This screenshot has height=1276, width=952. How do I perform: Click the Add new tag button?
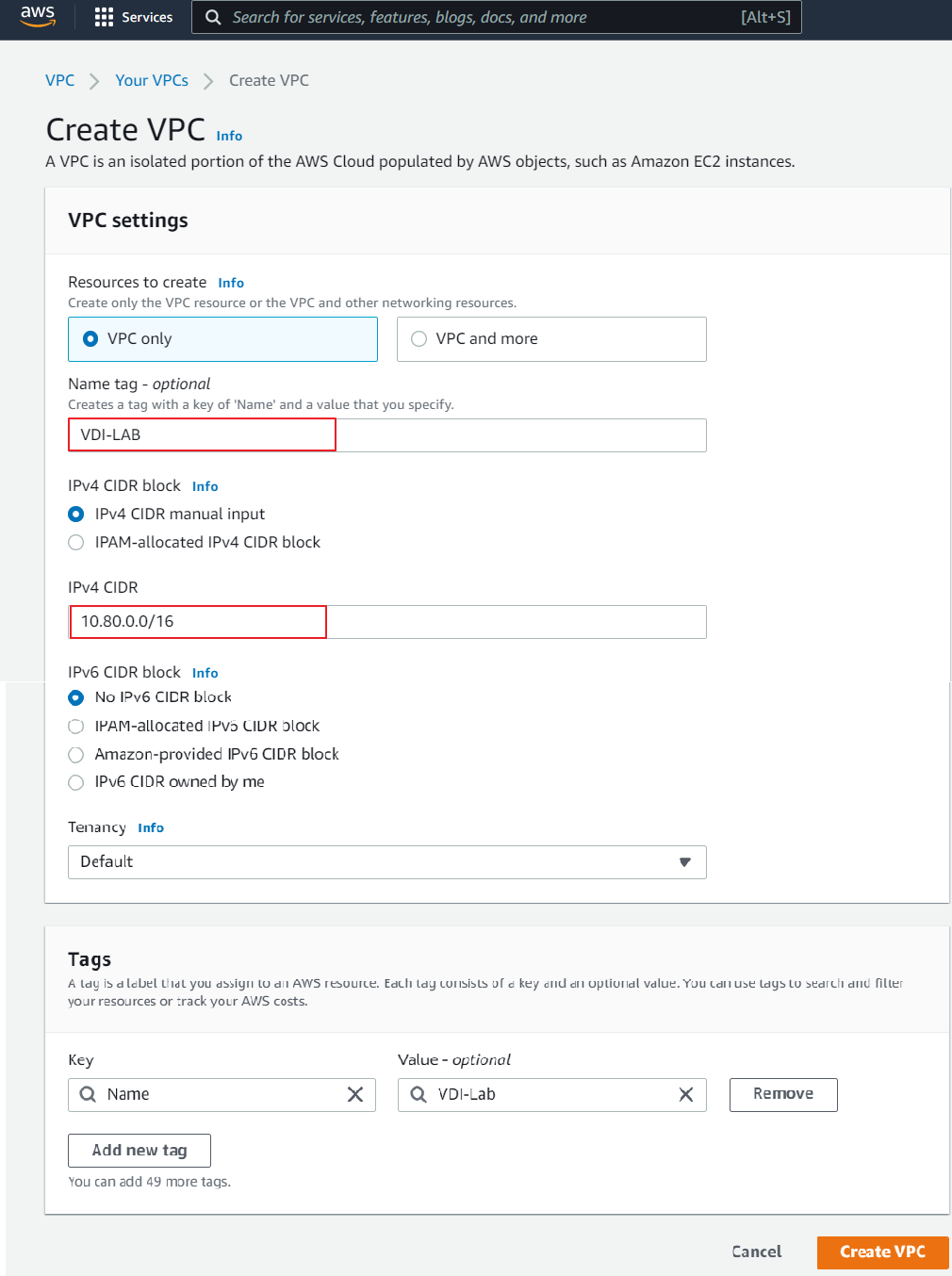[140, 1151]
